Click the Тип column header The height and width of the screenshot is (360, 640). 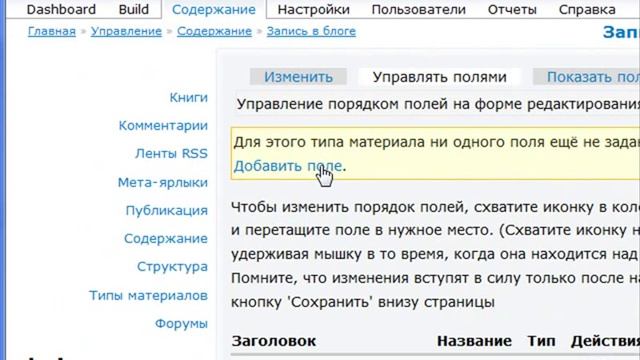click(x=541, y=341)
